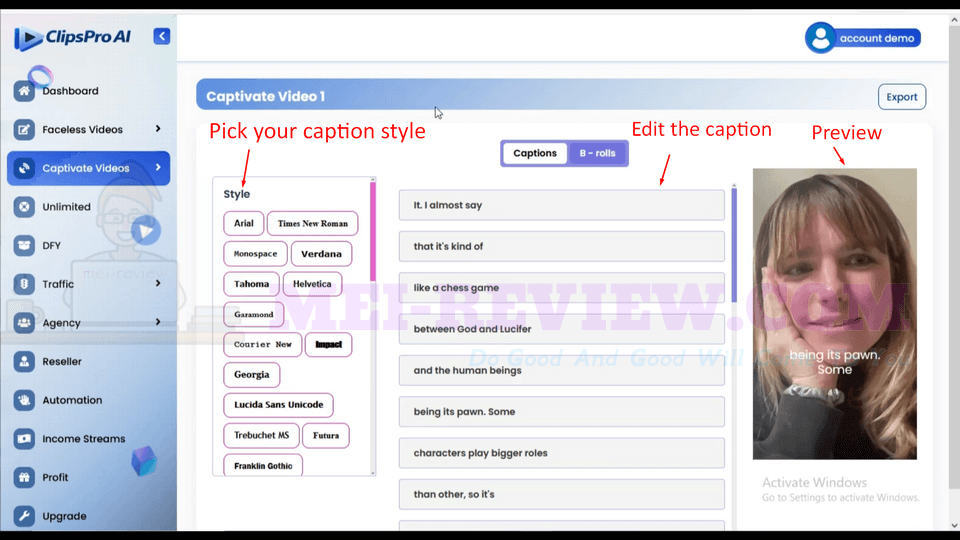
Task: Click the Traffic sidebar icon
Action: click(x=24, y=284)
